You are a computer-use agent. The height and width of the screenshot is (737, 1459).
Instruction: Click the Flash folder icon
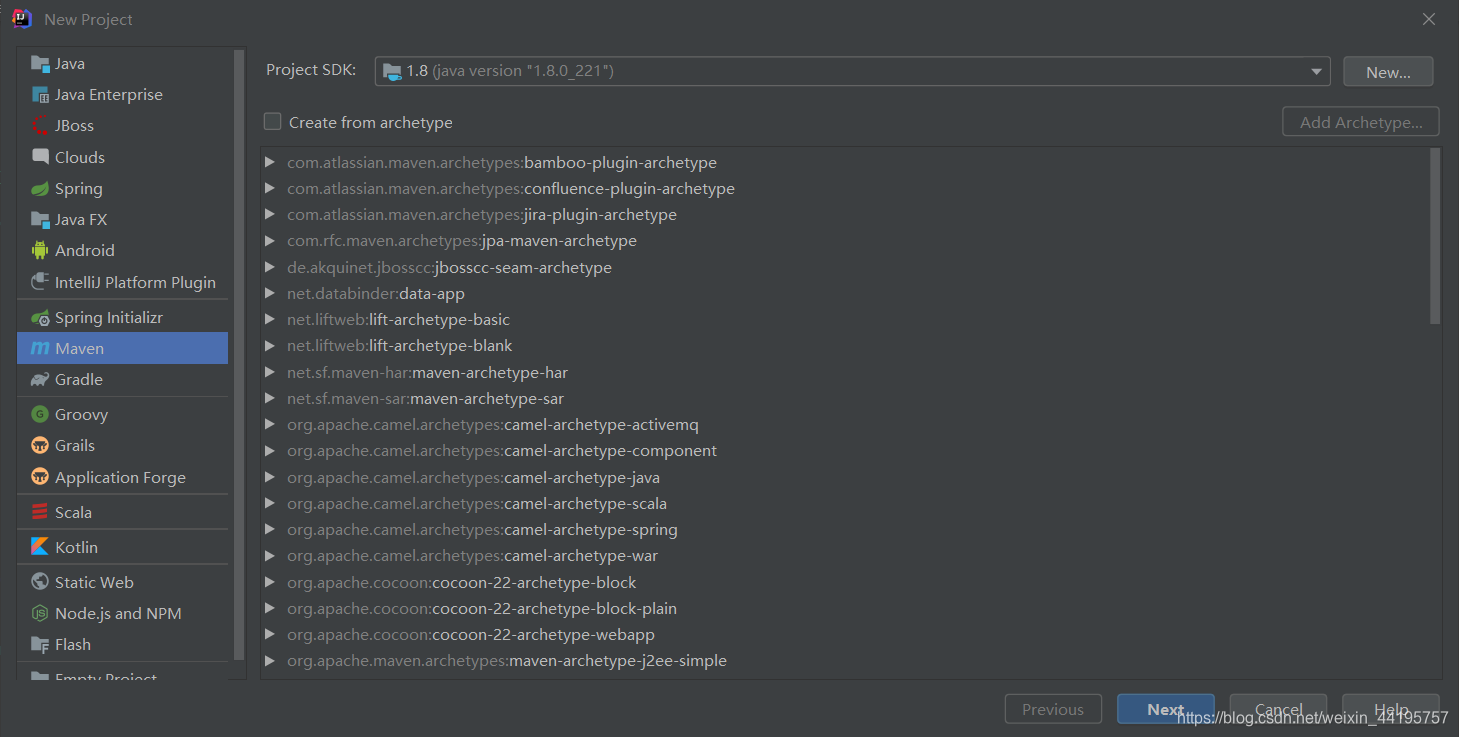[40, 645]
